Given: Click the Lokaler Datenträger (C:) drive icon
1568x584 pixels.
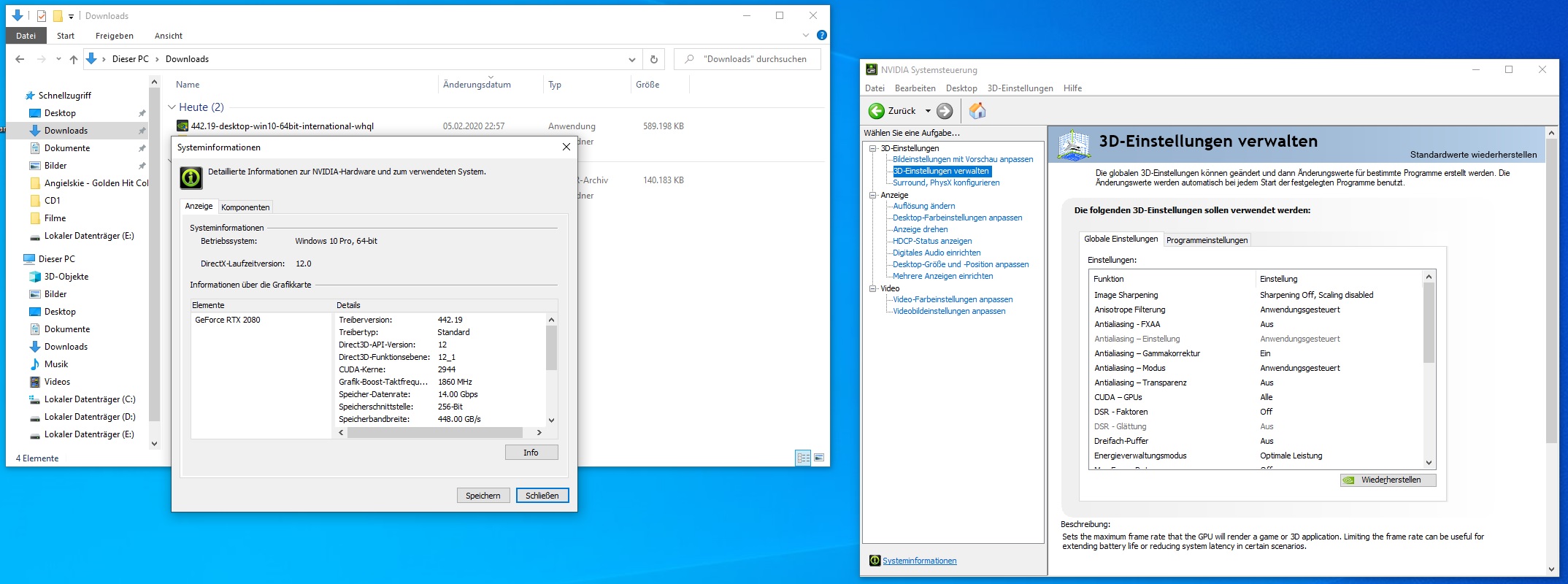Looking at the screenshot, I should pos(34,399).
